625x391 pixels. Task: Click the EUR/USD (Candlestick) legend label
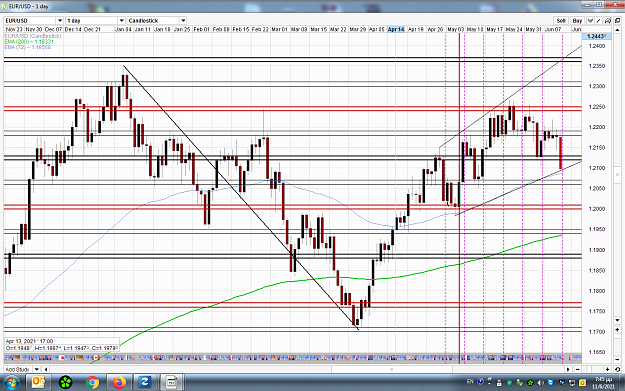tap(33, 36)
